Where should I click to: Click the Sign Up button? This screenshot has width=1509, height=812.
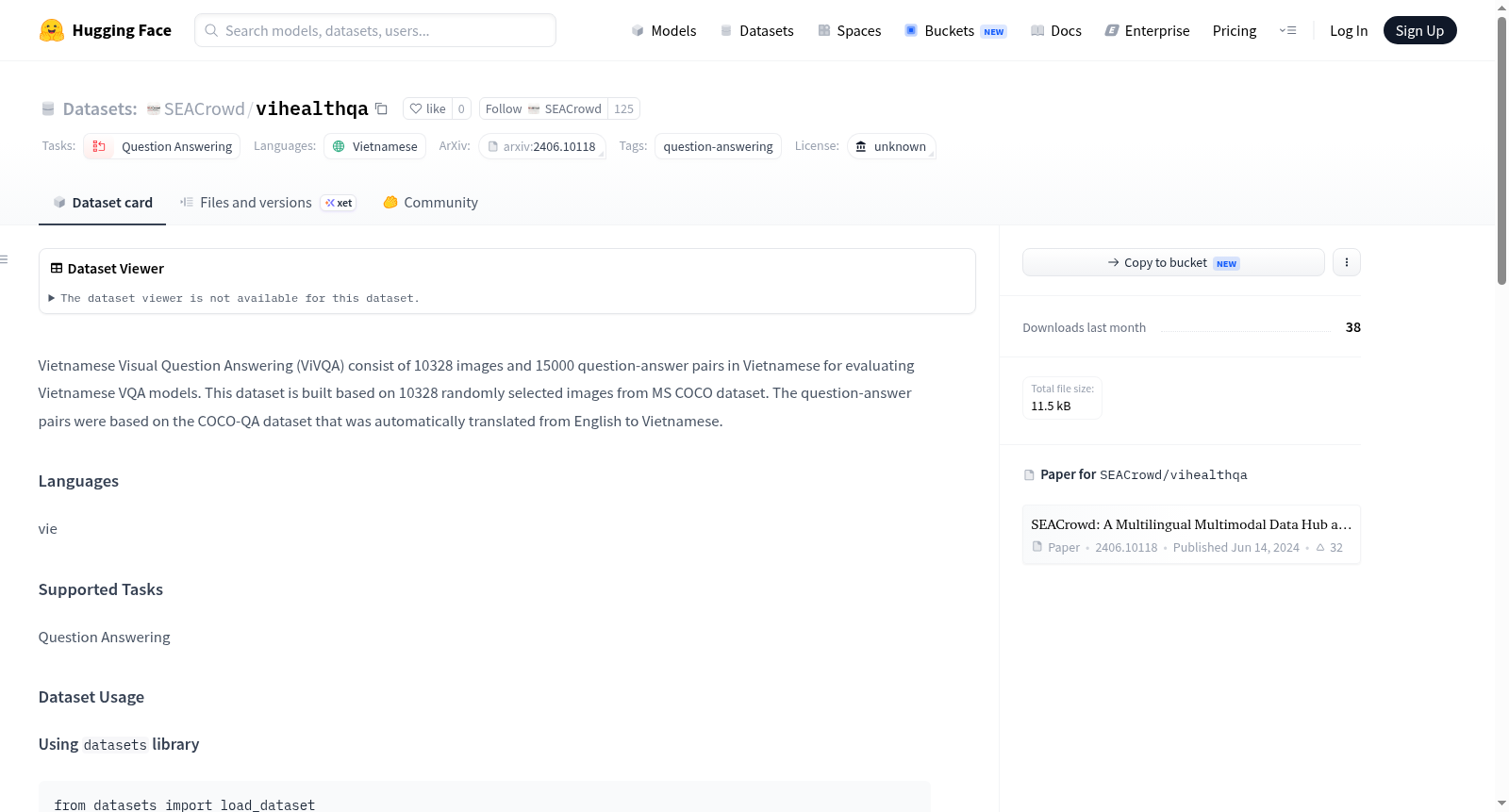[x=1419, y=30]
